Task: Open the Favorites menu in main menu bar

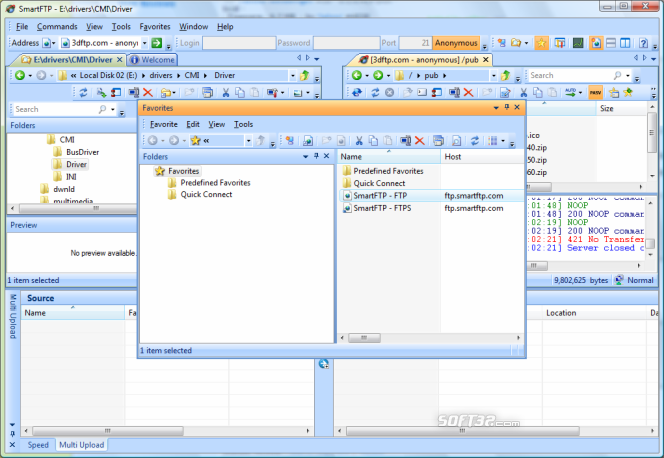Action: 155,27
